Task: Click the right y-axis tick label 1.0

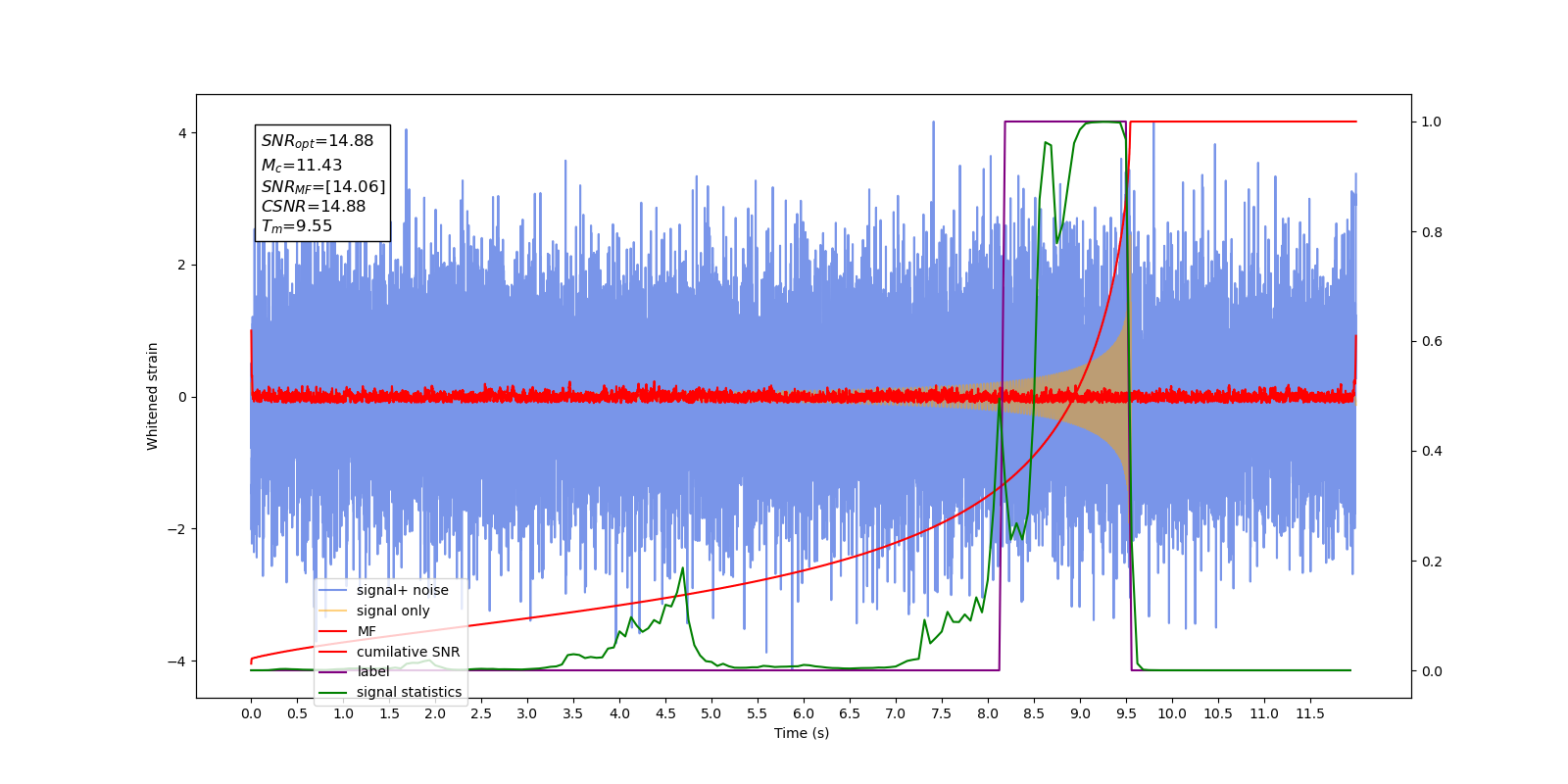Action: 1432,122
